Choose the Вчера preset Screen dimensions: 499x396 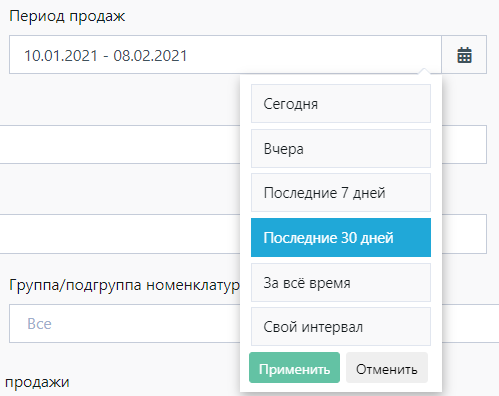341,149
